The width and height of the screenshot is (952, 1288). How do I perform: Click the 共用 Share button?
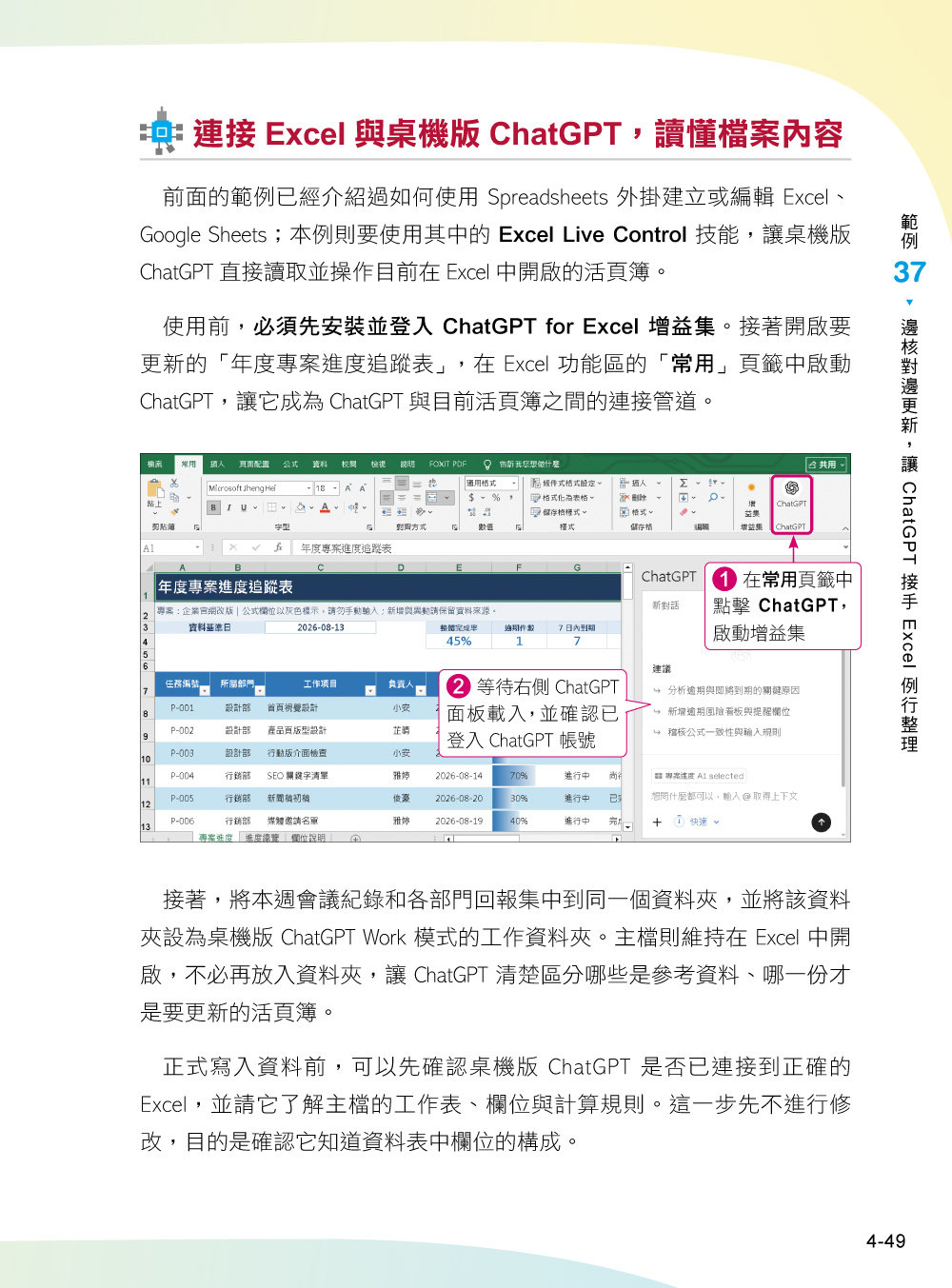click(826, 465)
